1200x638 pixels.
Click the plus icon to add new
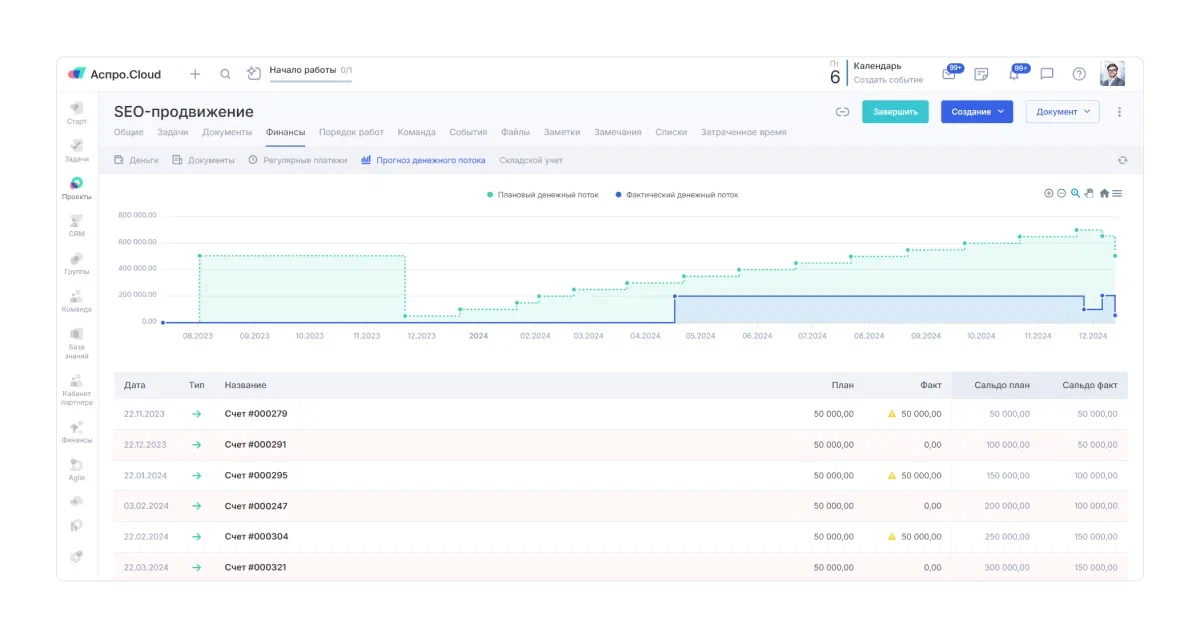click(x=195, y=74)
